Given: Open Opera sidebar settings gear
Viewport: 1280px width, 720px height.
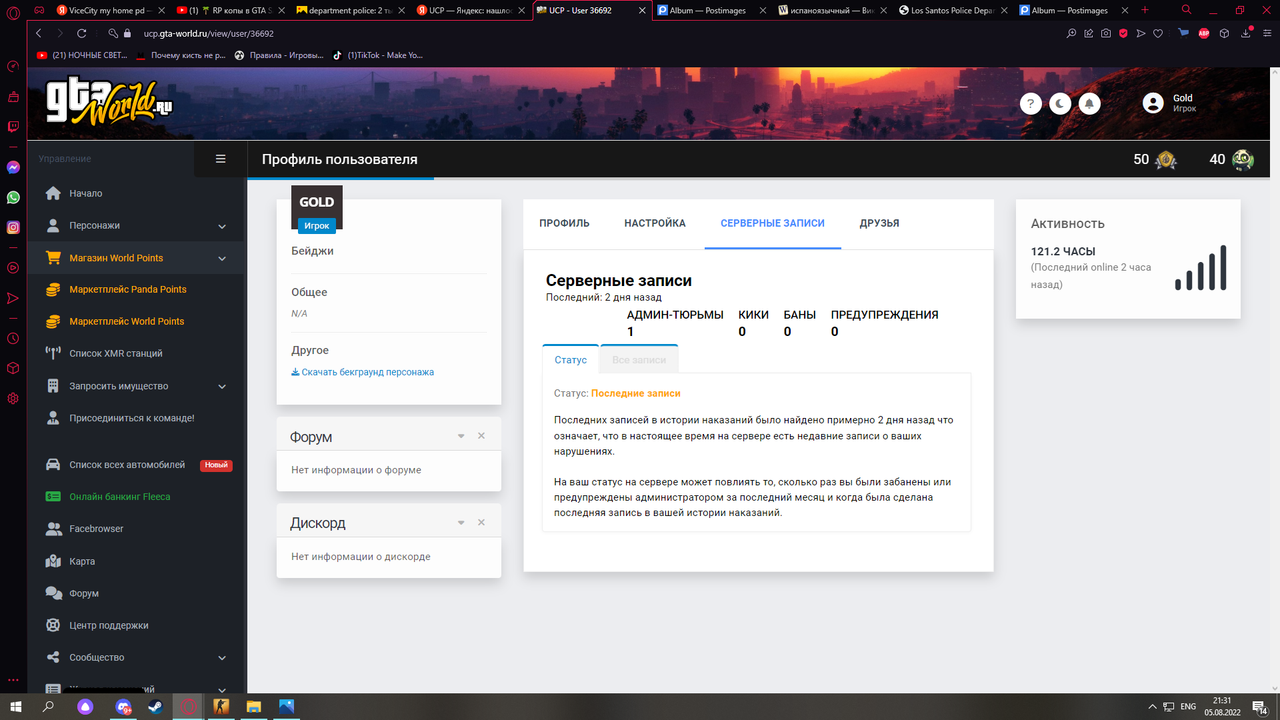Looking at the screenshot, I should tap(13, 398).
